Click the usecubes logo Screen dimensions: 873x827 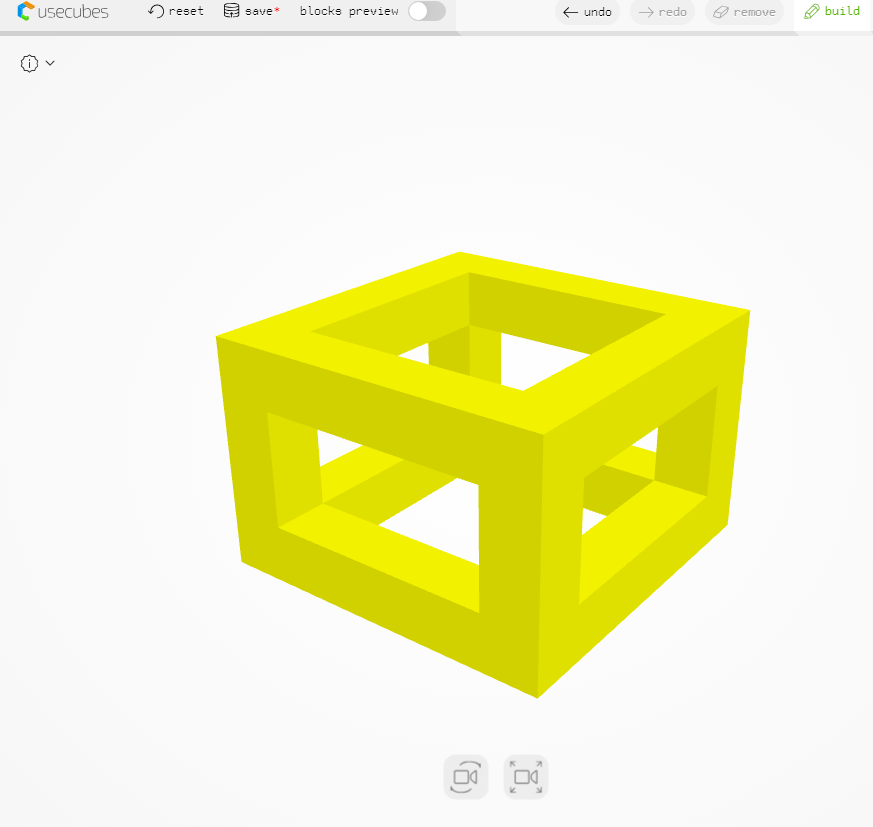(x=63, y=12)
